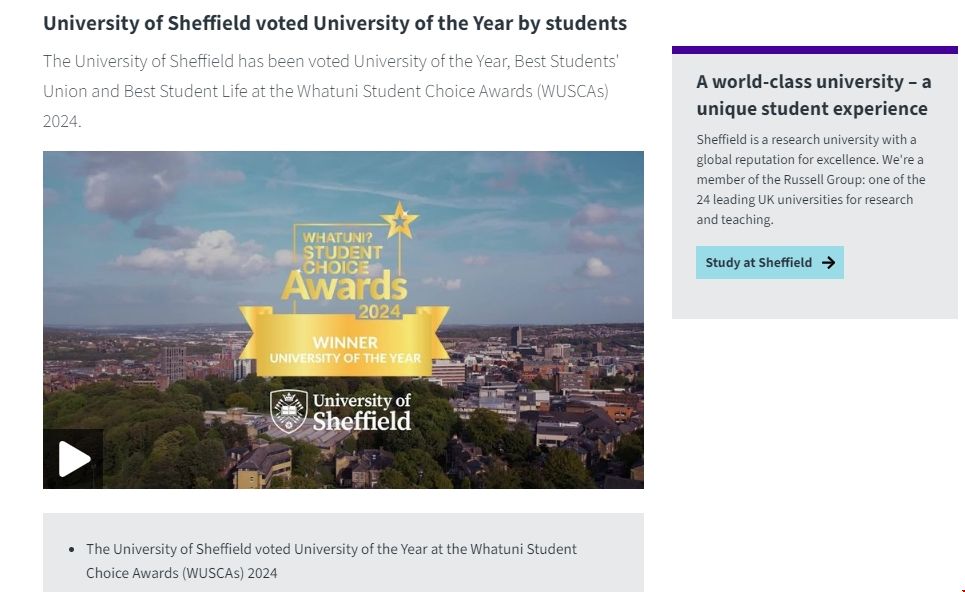Image resolution: width=965 pixels, height=592 pixels.
Task: Click the 2024 year text in awards logo
Action: [x=380, y=312]
